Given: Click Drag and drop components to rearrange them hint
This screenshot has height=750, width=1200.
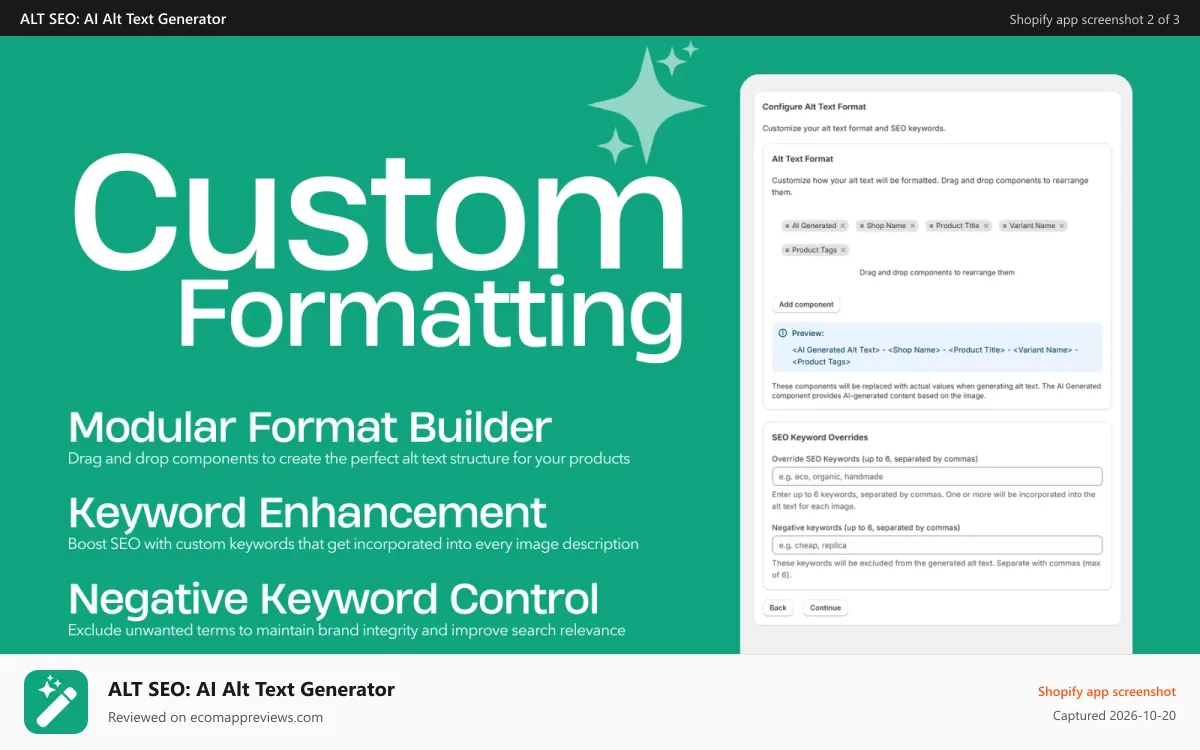Looking at the screenshot, I should 937,272.
